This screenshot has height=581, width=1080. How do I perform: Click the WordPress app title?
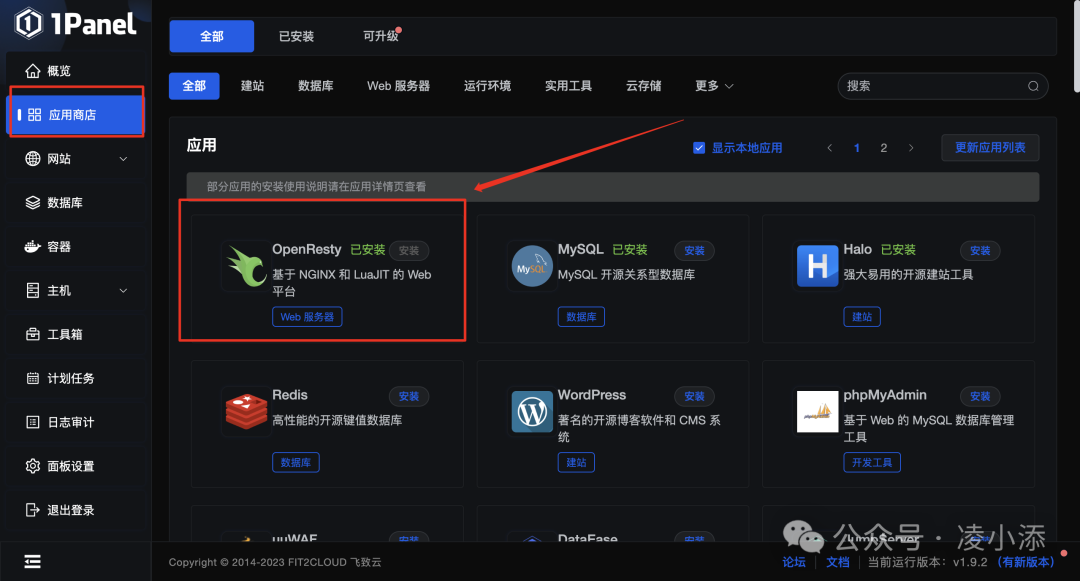(592, 395)
